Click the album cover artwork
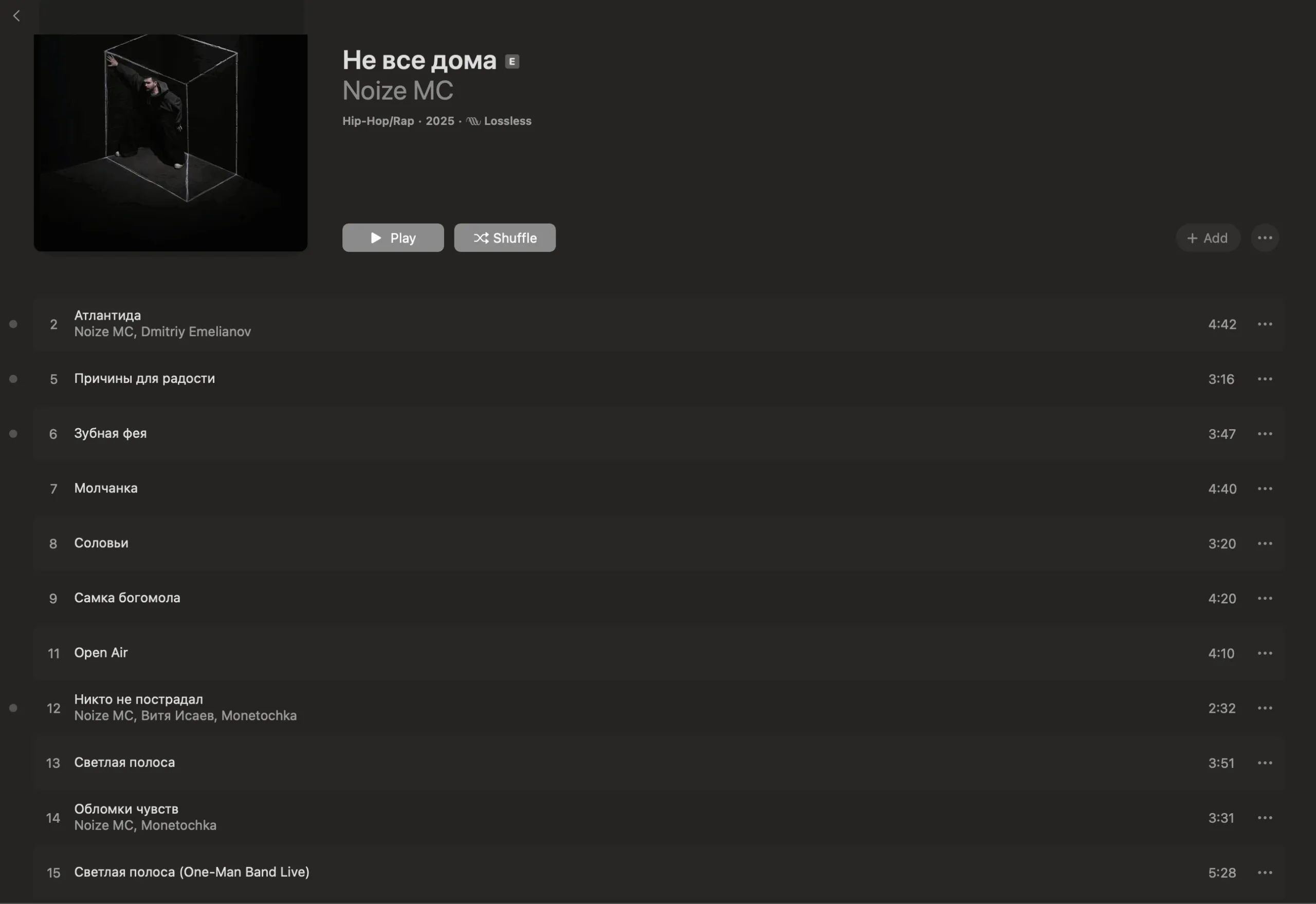This screenshot has height=904, width=1316. tap(171, 143)
